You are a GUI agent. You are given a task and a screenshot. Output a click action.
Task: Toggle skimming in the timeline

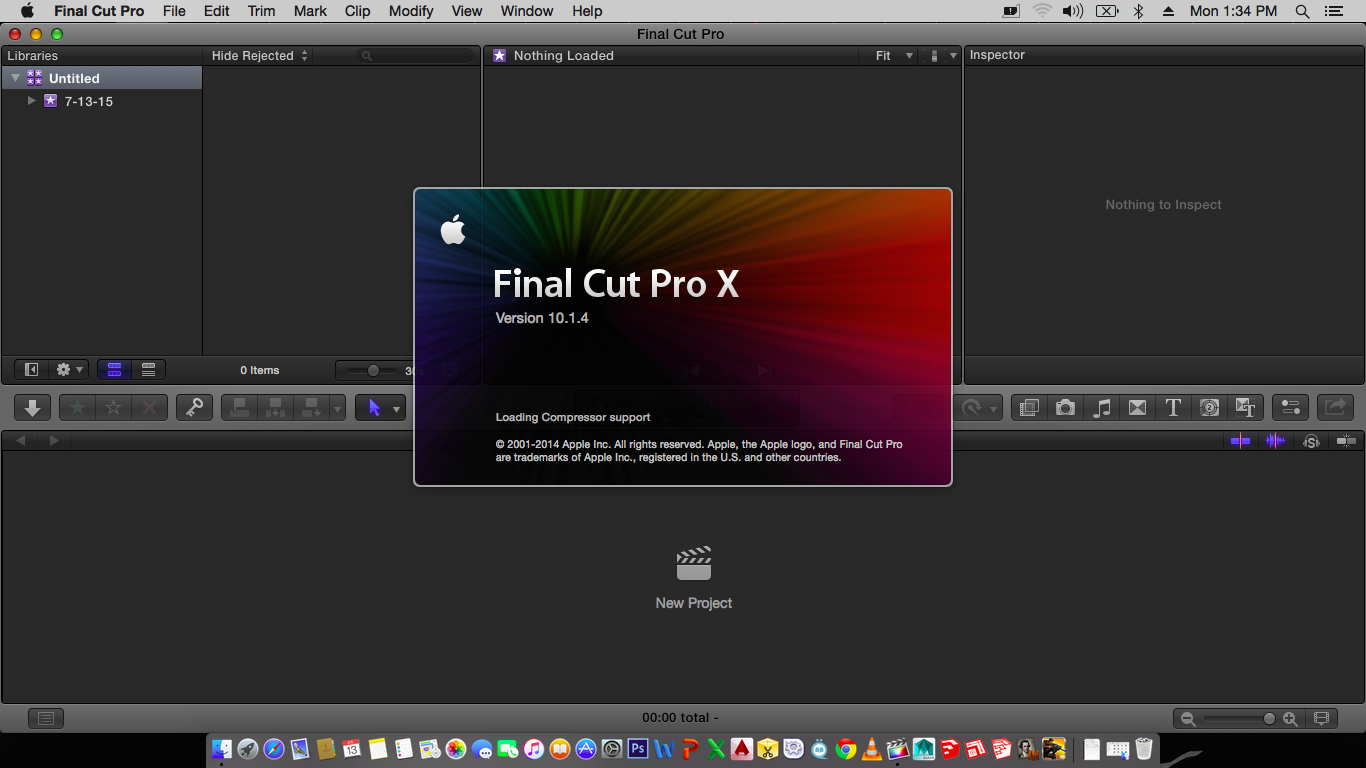1241,441
